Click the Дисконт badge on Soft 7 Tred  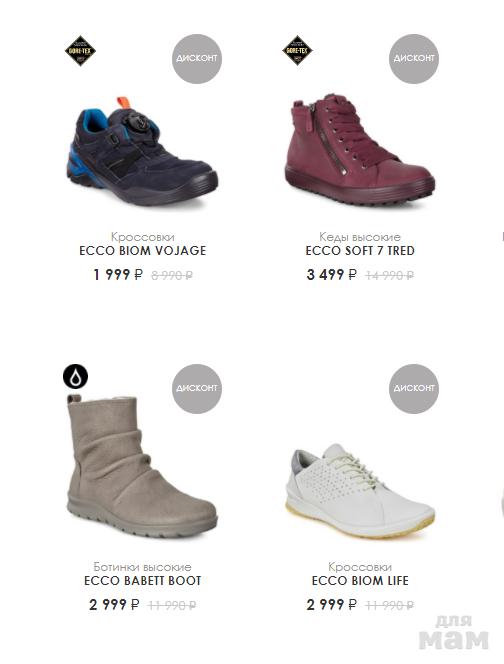[414, 58]
